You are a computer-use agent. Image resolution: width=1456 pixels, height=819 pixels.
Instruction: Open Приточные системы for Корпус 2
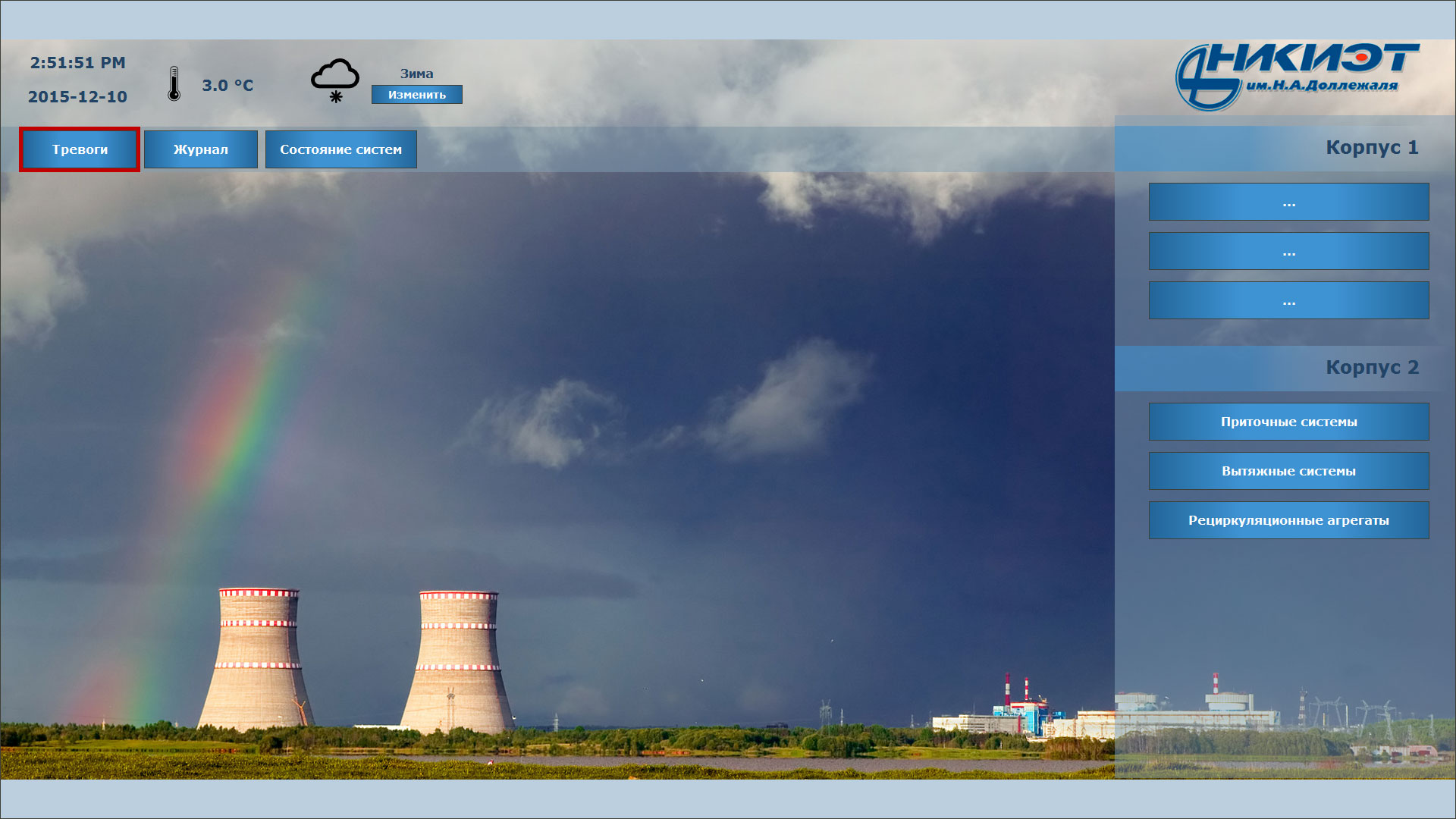coord(1289,422)
